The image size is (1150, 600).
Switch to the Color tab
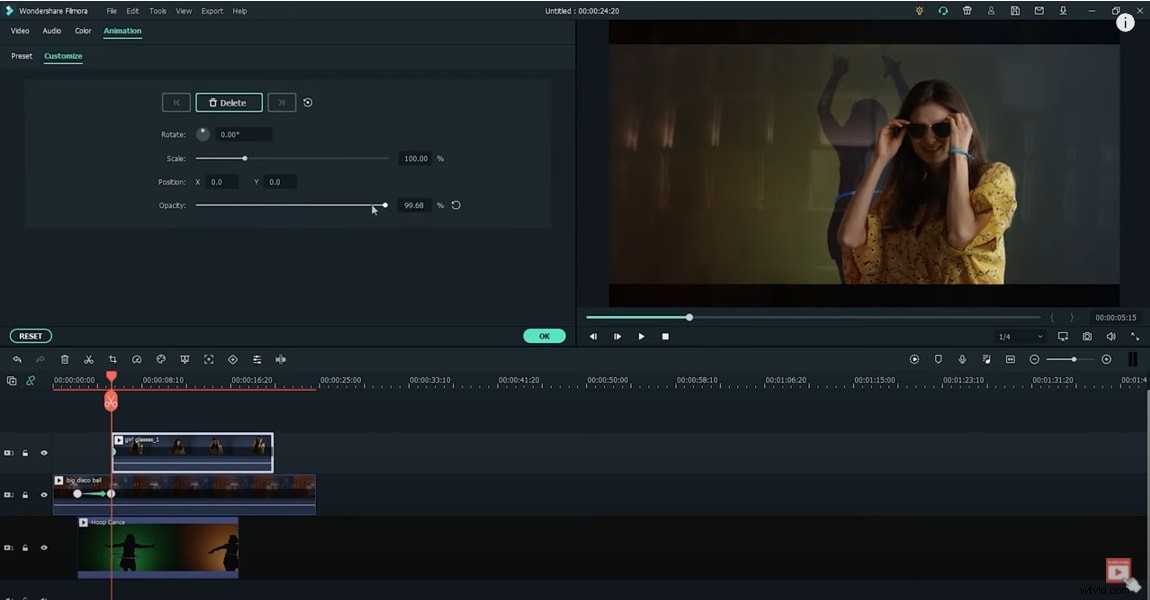tap(83, 30)
